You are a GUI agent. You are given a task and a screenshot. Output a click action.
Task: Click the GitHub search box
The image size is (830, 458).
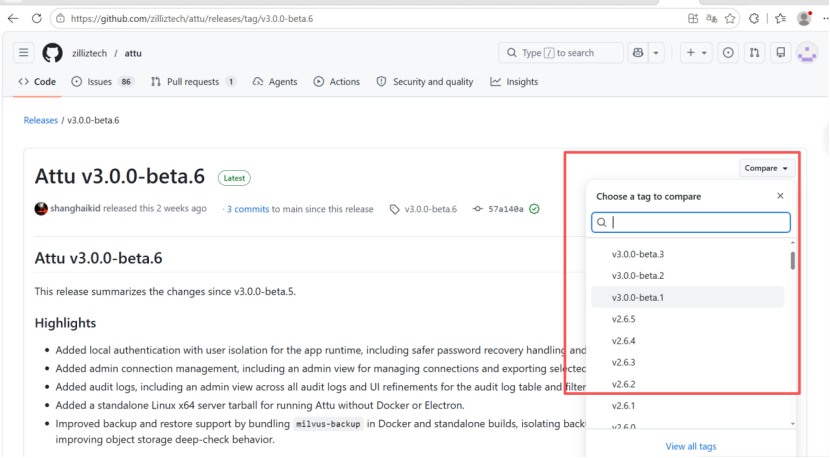click(x=561, y=52)
